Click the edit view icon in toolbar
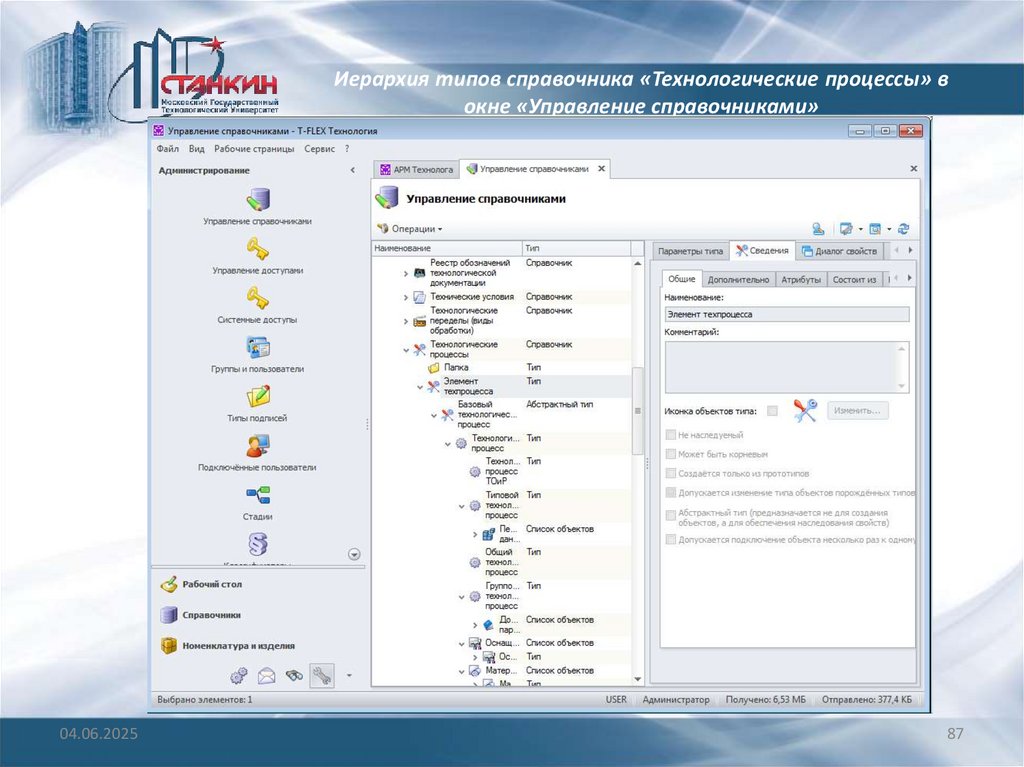Viewport: 1024px width, 767px height. tap(846, 229)
